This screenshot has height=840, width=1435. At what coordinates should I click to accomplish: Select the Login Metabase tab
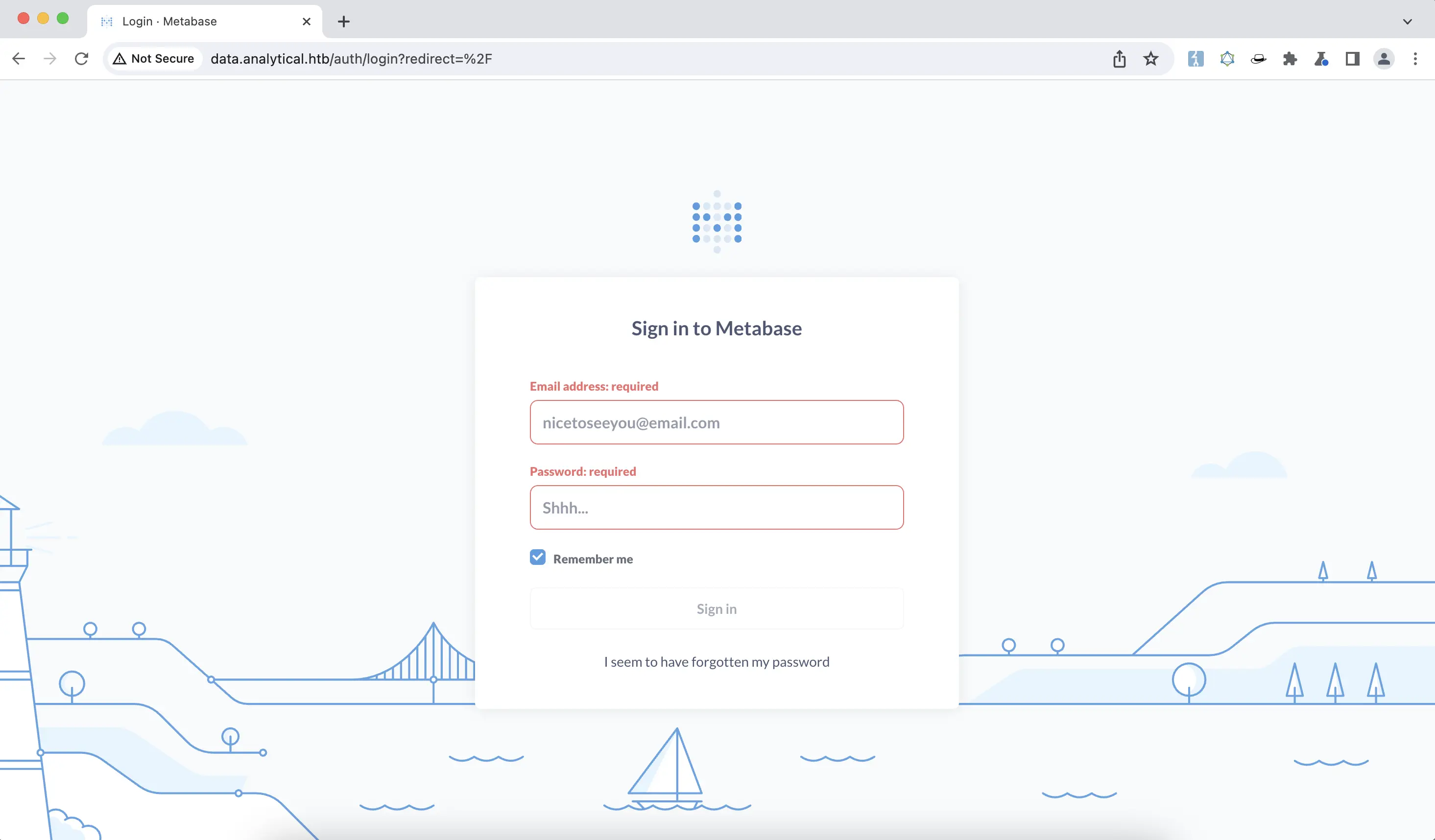coord(193,21)
